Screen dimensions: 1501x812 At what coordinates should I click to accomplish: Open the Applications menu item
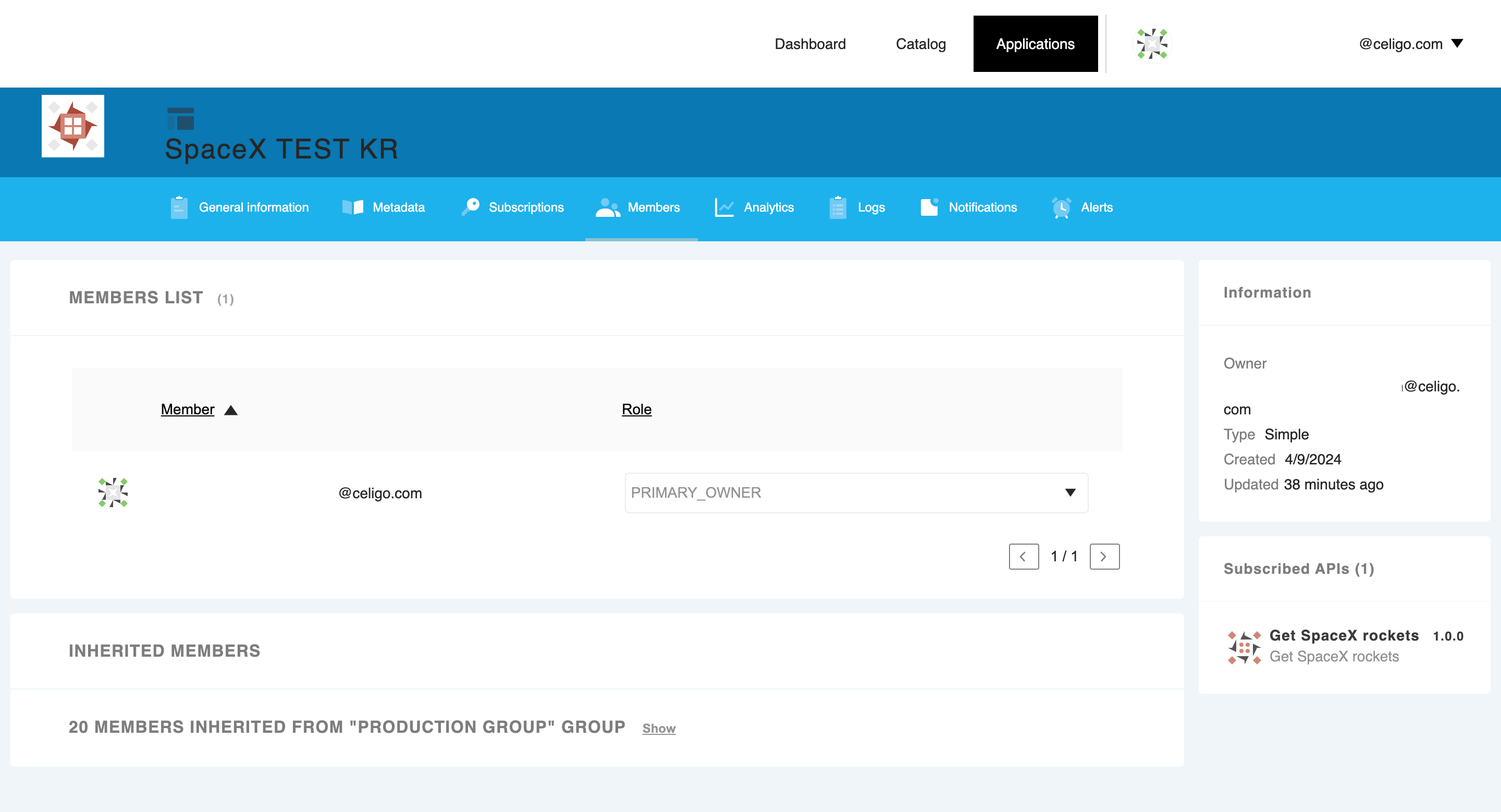[x=1036, y=44]
